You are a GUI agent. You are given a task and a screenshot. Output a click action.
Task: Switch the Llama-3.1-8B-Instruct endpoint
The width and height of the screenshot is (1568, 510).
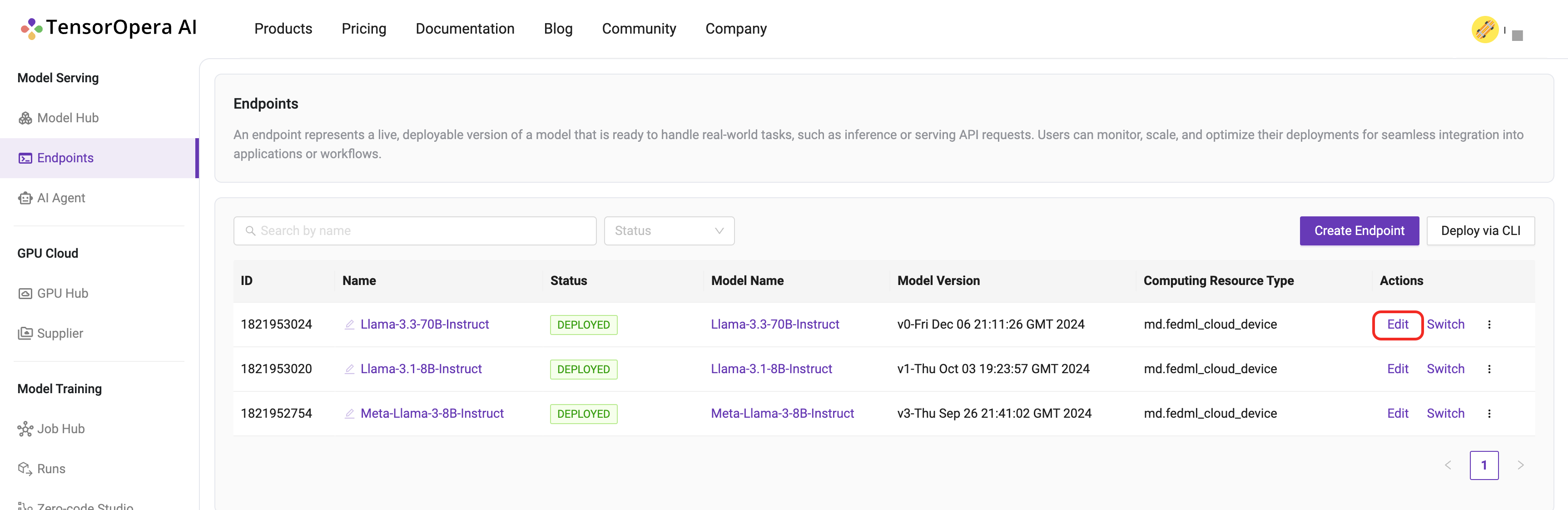tap(1445, 369)
